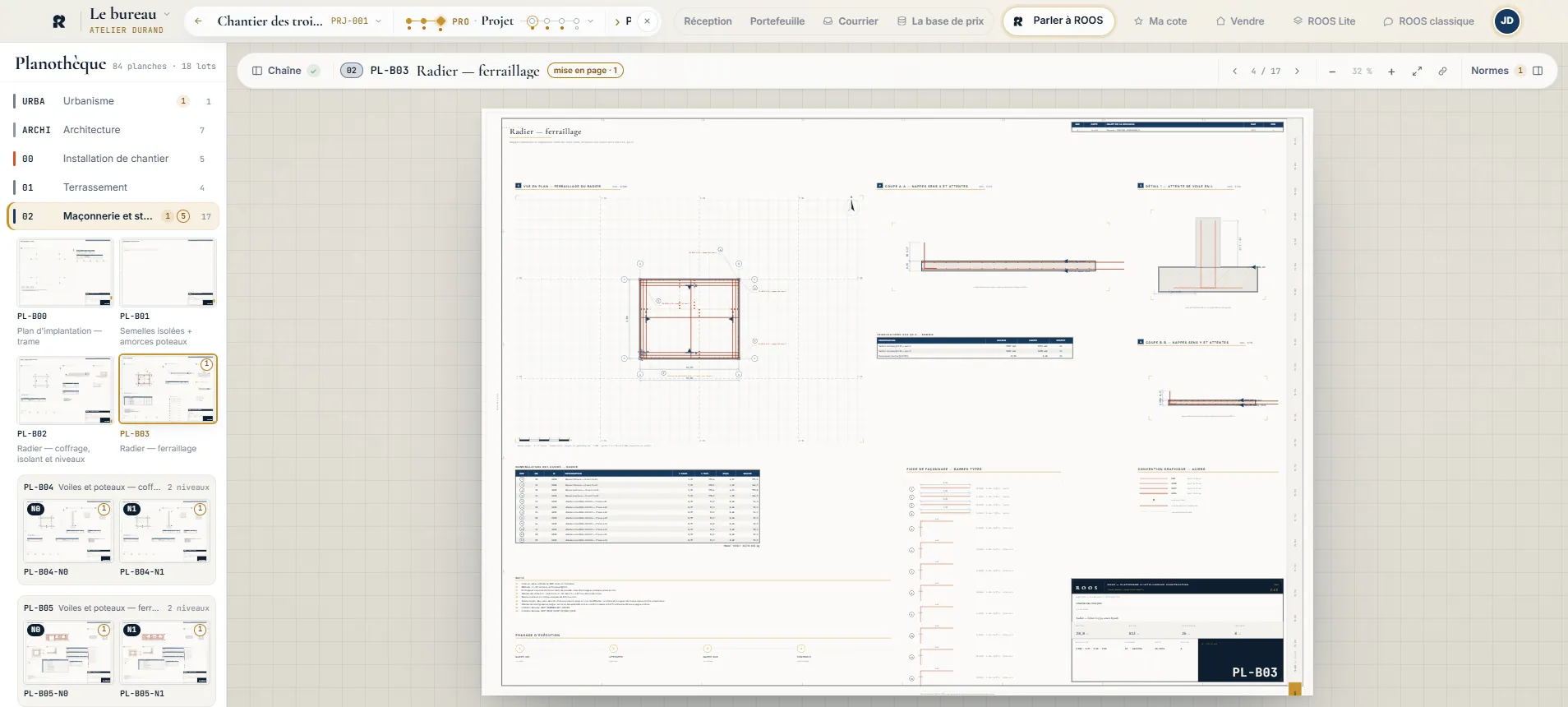
Task: Select the PL-B00 plan thumbnail
Action: 65,272
